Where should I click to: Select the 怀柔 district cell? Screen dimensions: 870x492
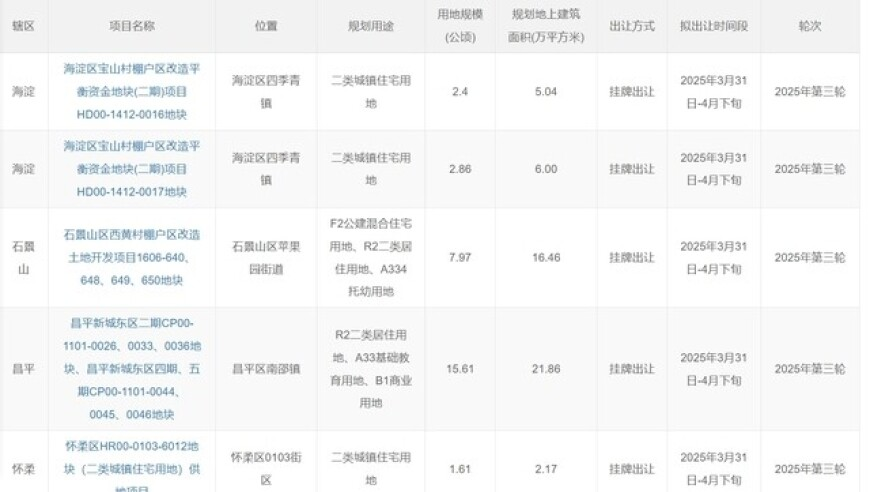pyautogui.click(x=23, y=469)
